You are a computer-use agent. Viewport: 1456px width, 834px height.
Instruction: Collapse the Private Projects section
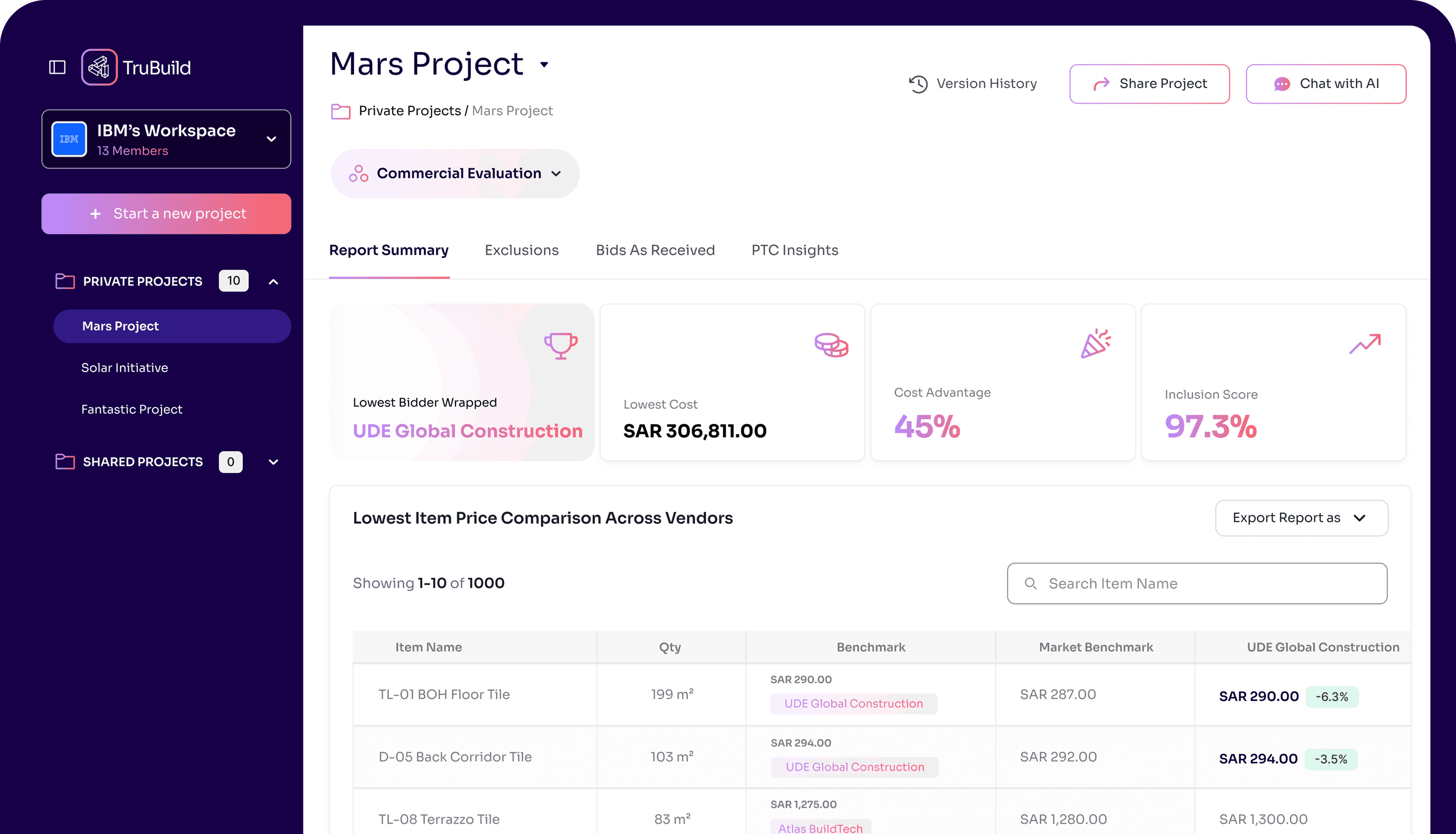point(274,281)
